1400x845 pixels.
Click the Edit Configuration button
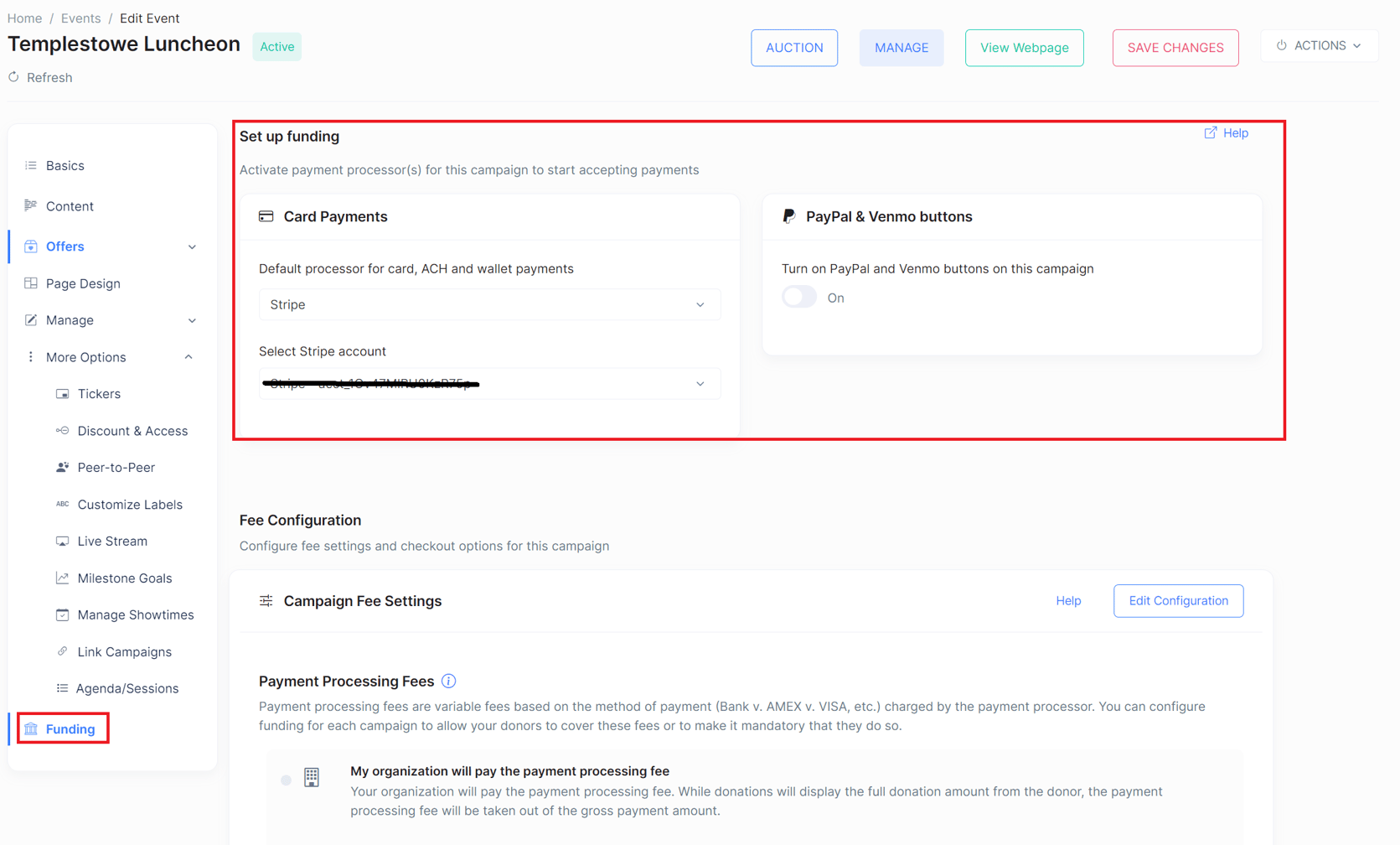tap(1178, 601)
